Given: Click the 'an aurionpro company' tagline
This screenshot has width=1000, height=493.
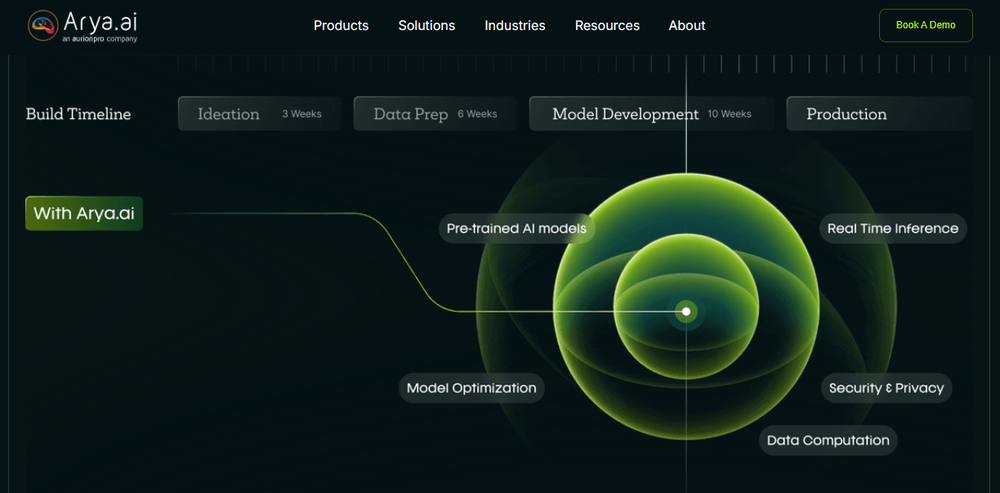Looking at the screenshot, I should coord(100,39).
